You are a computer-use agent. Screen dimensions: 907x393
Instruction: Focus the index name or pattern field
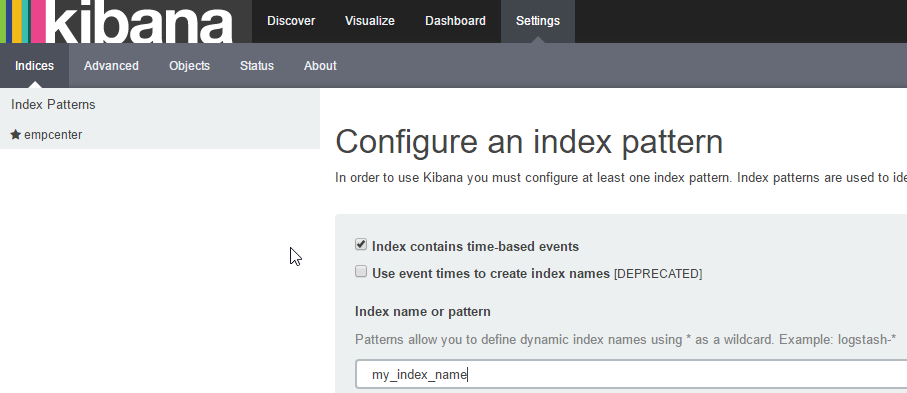(x=631, y=374)
